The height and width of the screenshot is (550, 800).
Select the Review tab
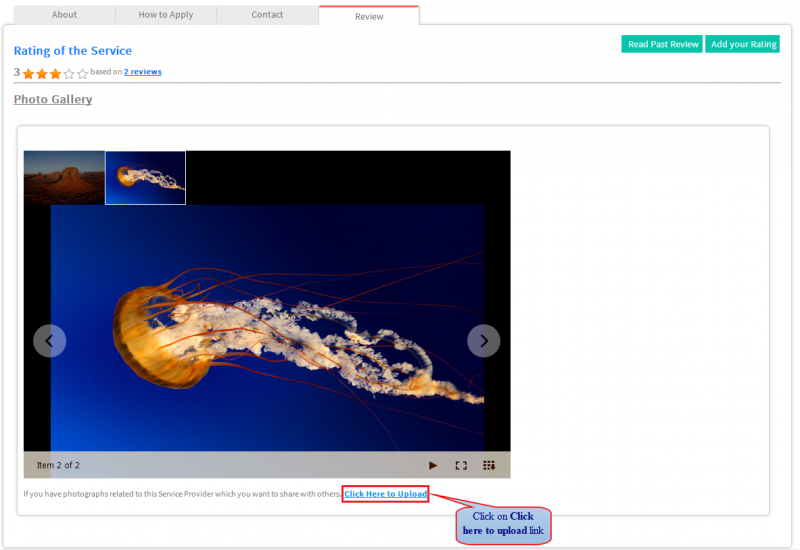point(369,16)
